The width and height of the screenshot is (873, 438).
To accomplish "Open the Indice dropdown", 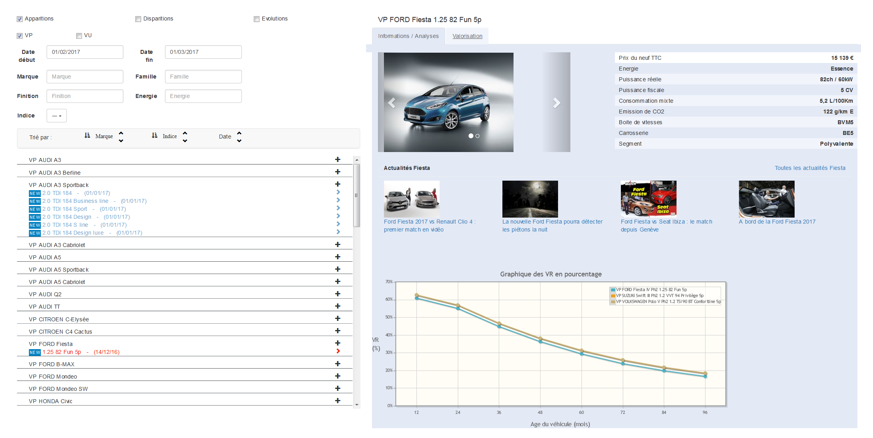I will (x=57, y=116).
